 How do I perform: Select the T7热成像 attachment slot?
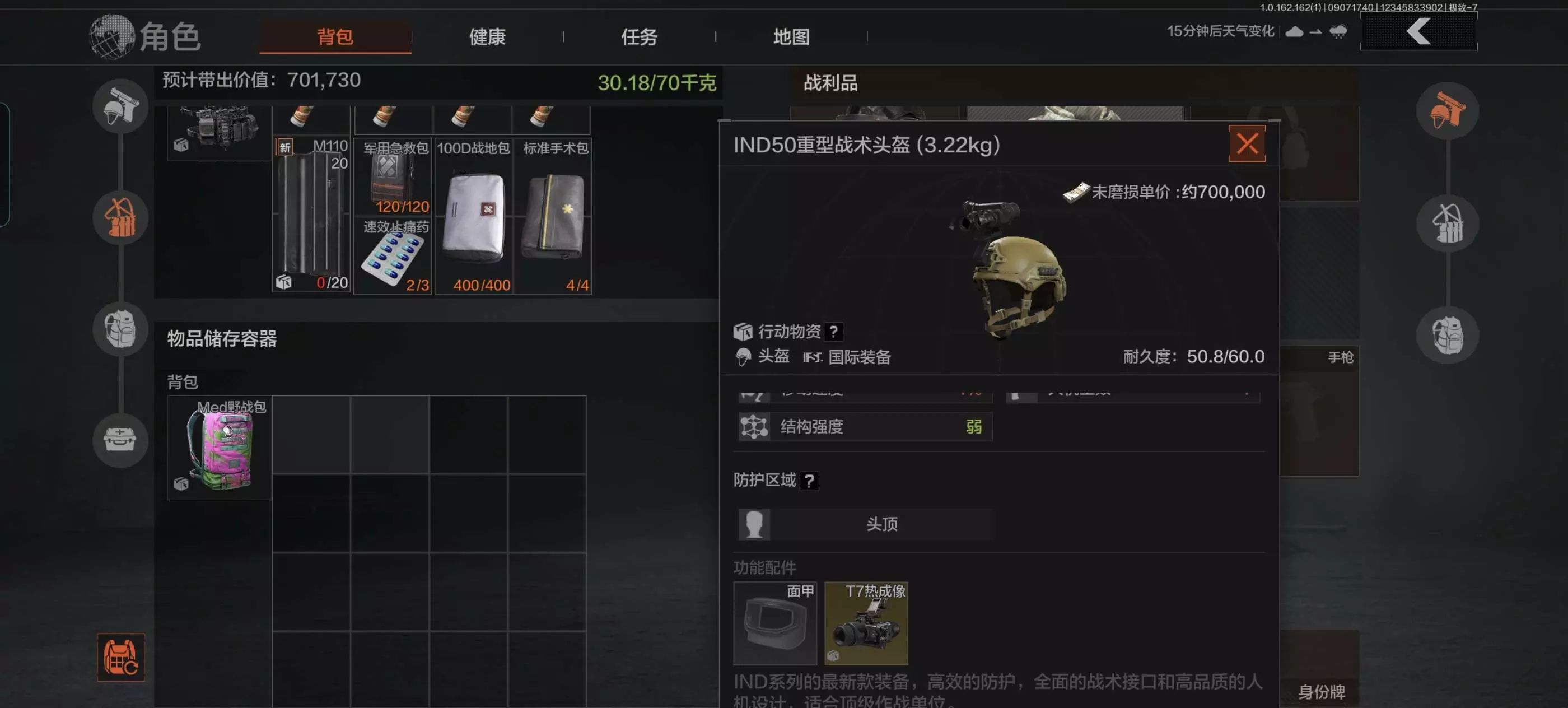(x=866, y=623)
